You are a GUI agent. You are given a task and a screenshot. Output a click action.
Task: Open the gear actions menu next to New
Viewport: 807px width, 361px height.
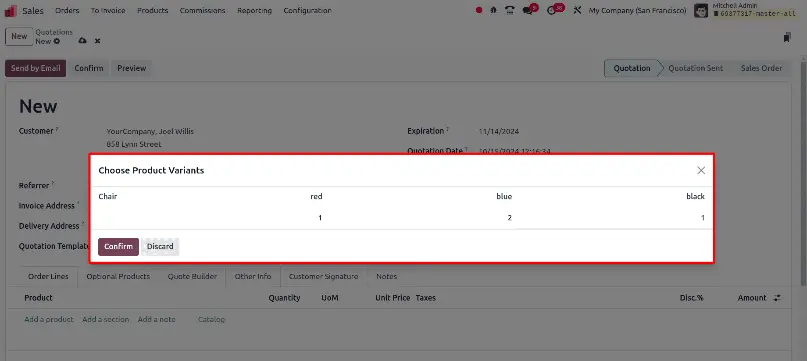pyautogui.click(x=57, y=41)
